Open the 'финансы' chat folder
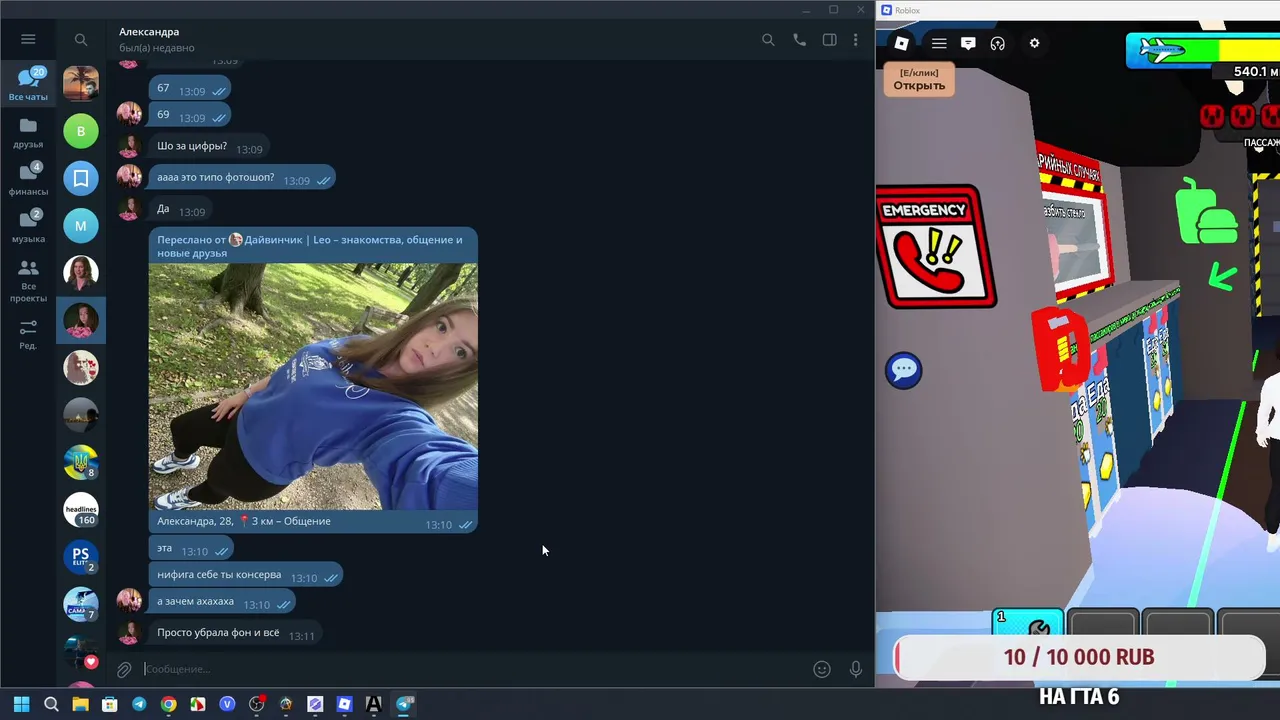This screenshot has height=720, width=1280. tap(28, 179)
